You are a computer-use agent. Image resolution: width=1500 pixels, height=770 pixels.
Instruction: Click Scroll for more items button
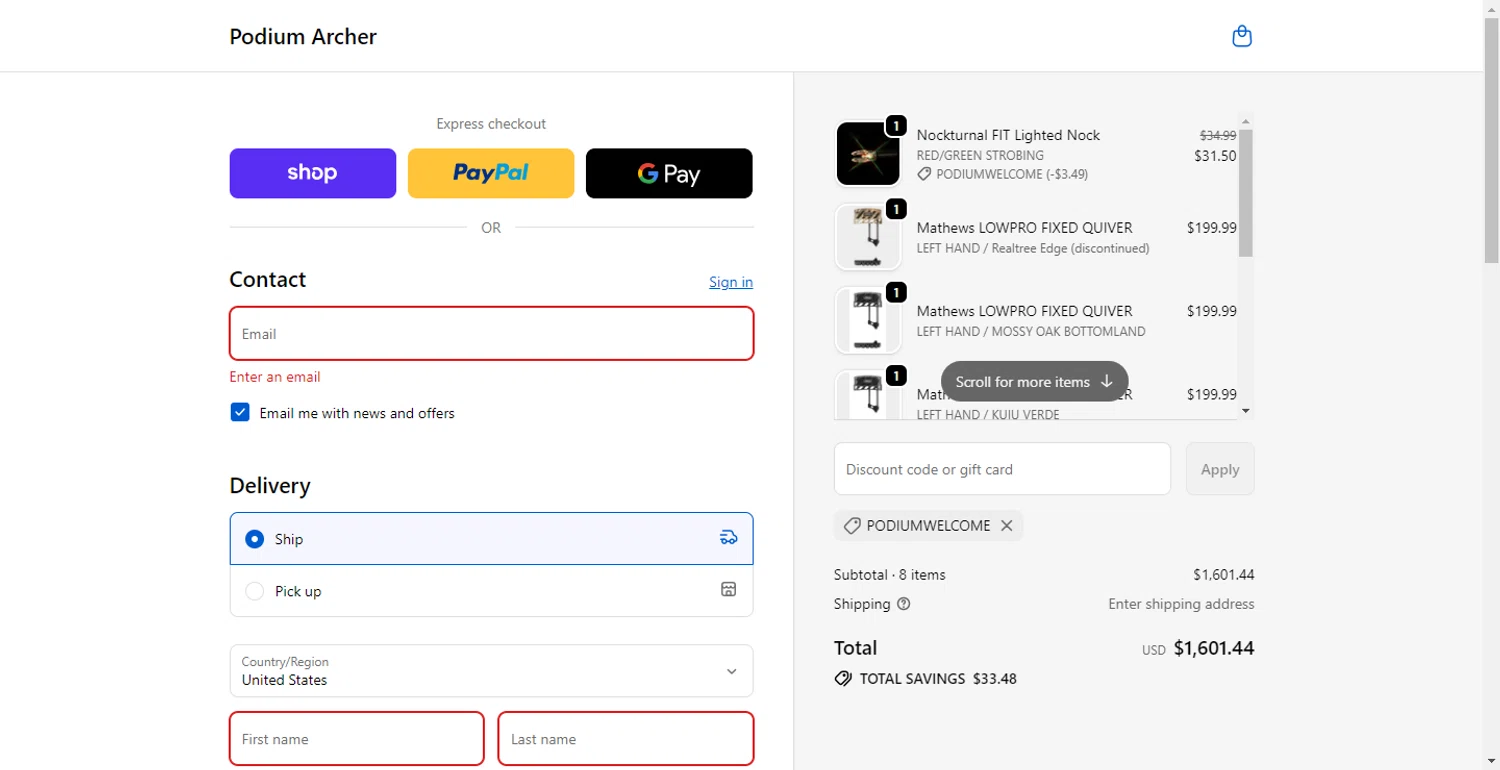(1034, 382)
